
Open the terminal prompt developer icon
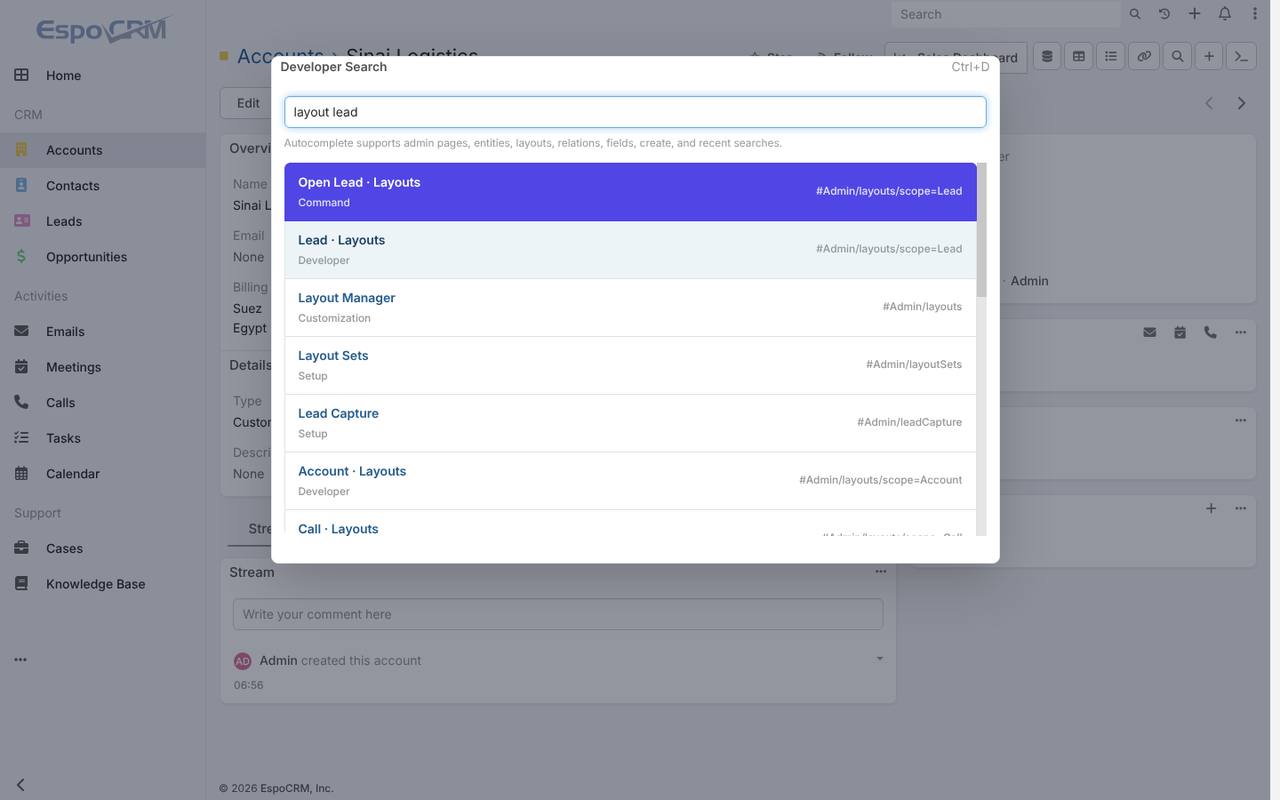[1241, 57]
